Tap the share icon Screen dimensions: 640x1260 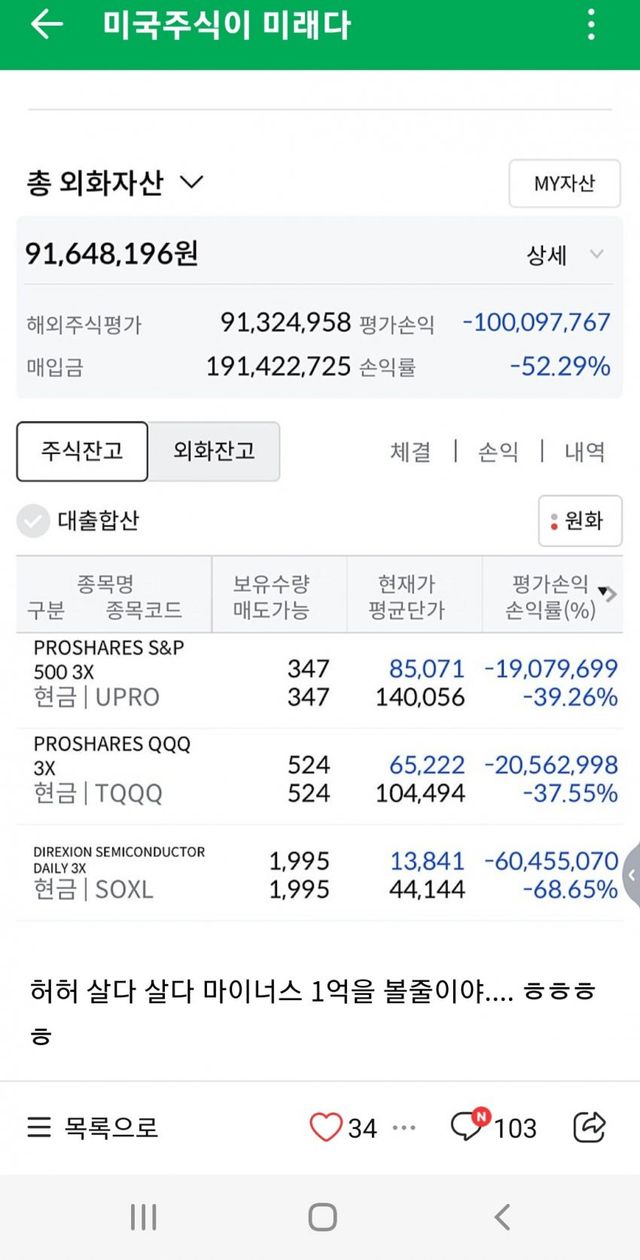590,1127
